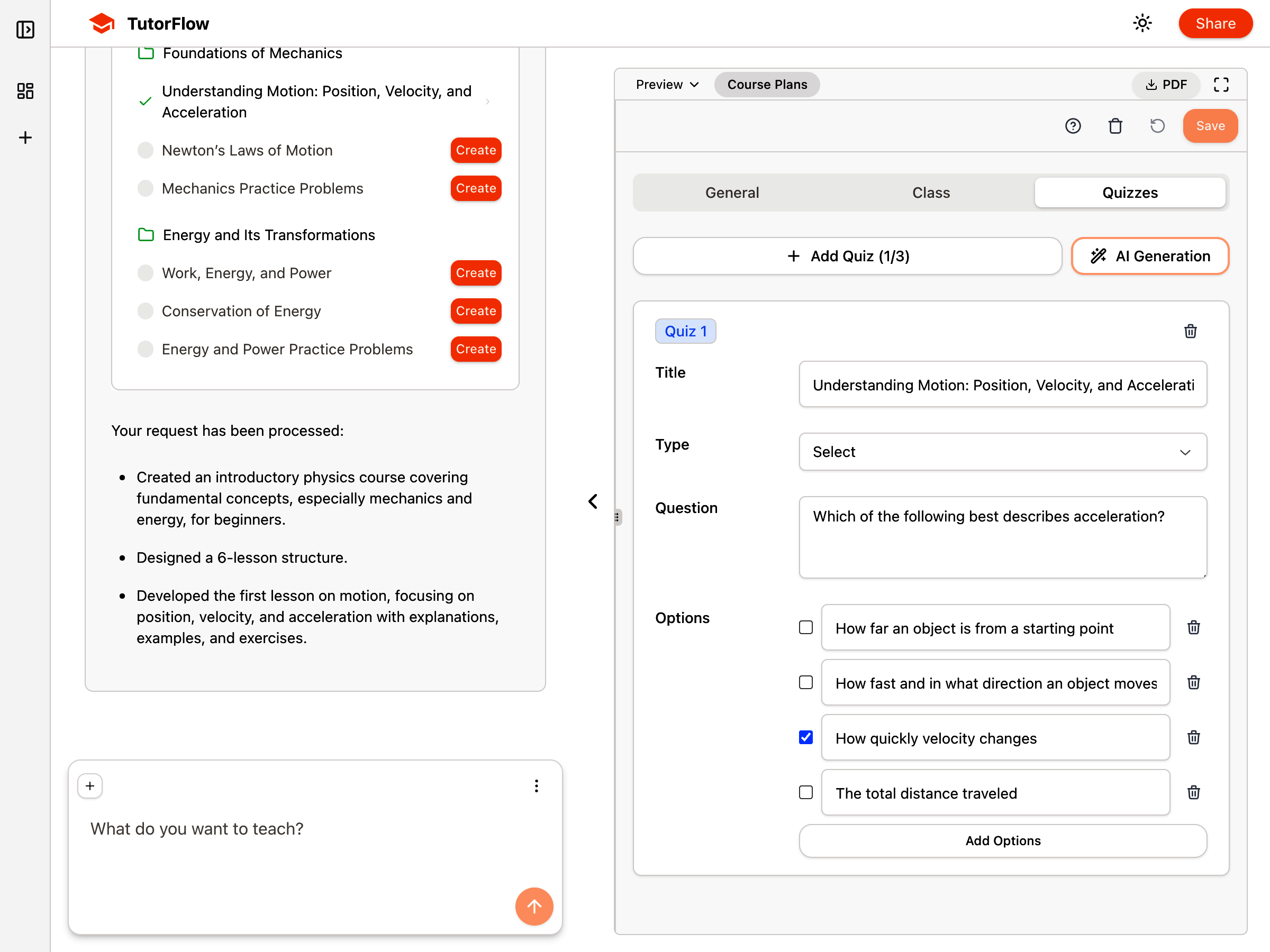Expand the Preview dropdown
Screen dimensions: 1270x952
coord(667,85)
